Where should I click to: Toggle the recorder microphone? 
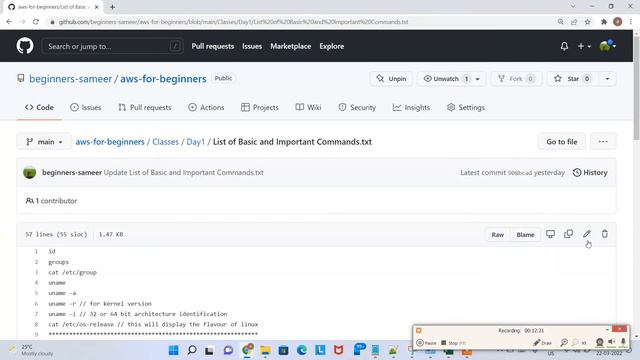[623, 342]
